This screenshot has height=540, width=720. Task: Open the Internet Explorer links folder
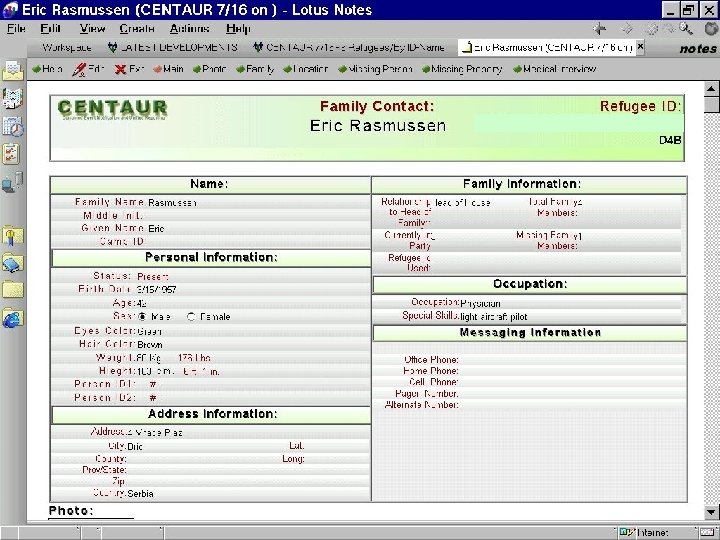pyautogui.click(x=12, y=318)
